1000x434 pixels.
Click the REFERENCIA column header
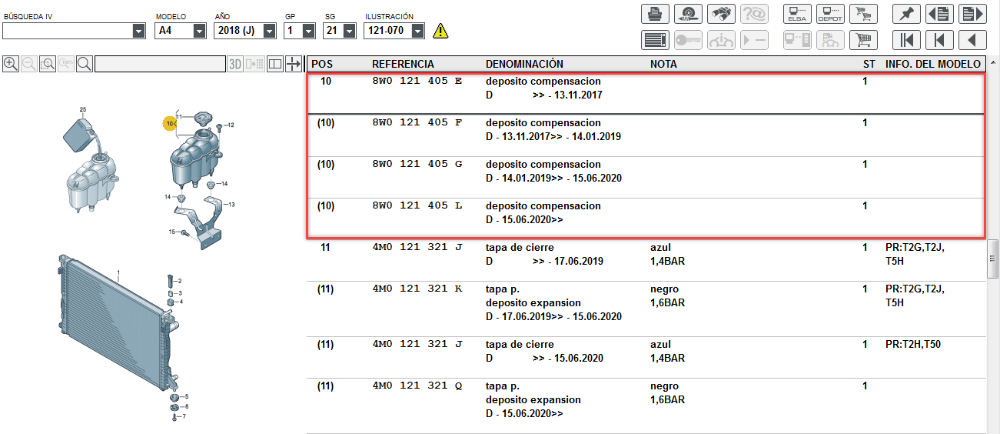405,63
